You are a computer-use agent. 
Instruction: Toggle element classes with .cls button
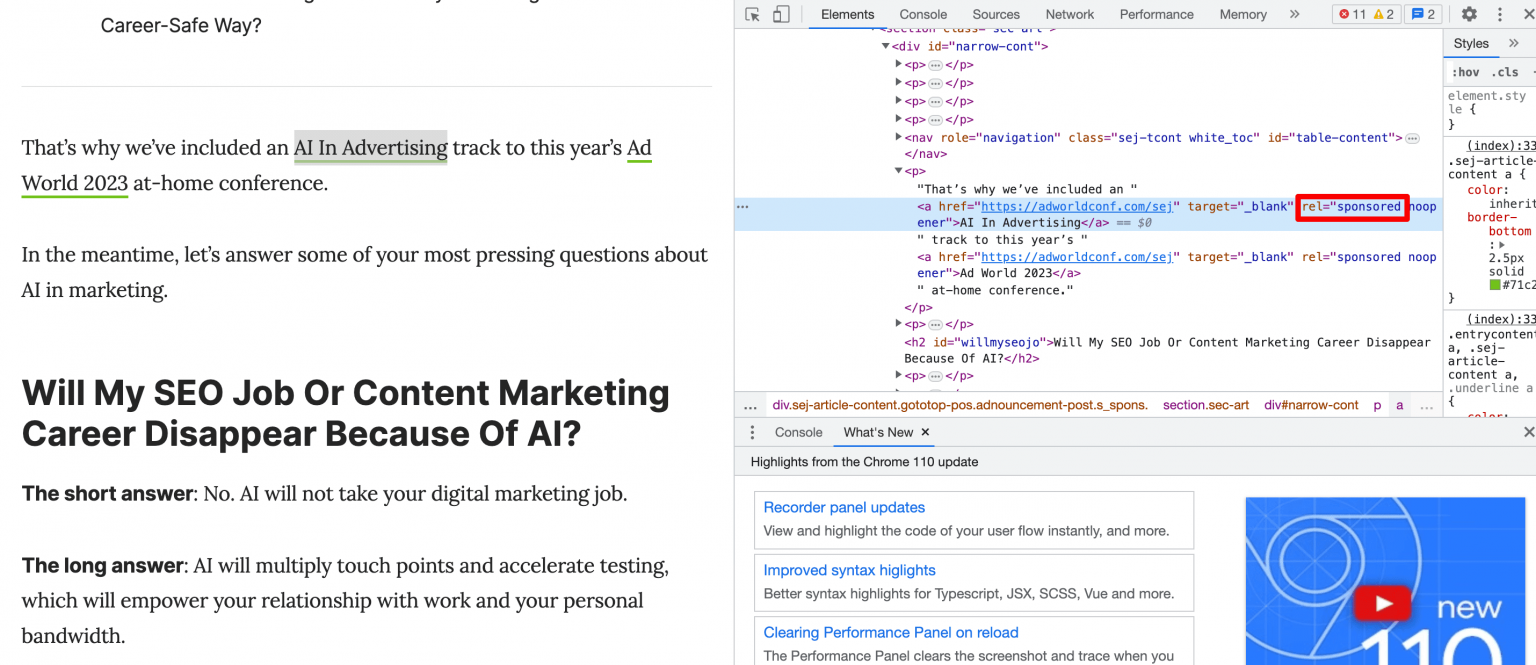[x=1506, y=71]
